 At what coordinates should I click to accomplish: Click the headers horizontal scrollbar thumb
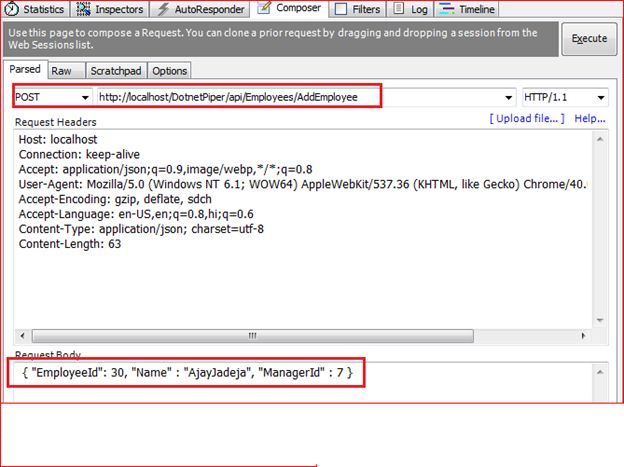coord(253,336)
